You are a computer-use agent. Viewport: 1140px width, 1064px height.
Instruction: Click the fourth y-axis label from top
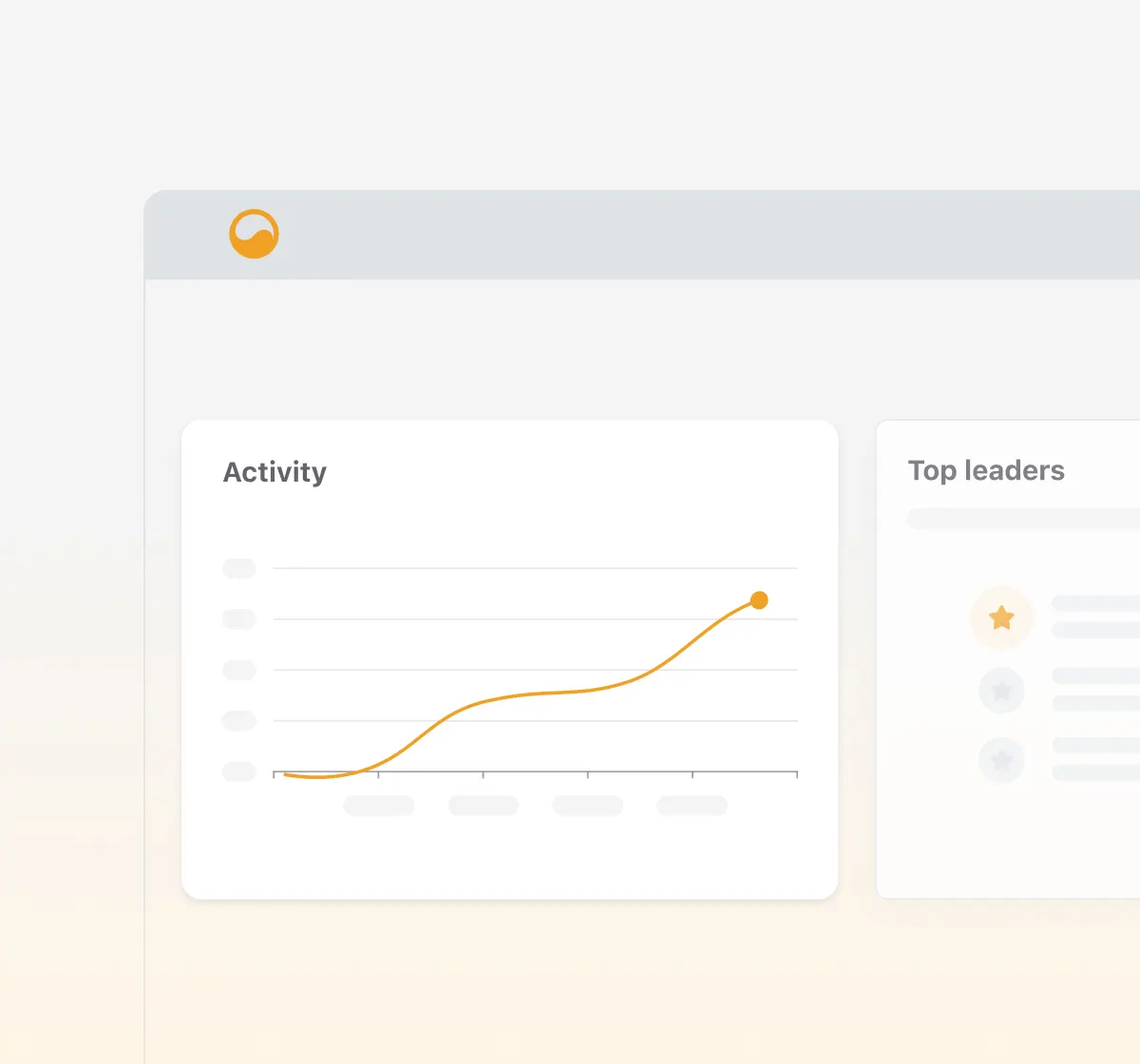(239, 721)
